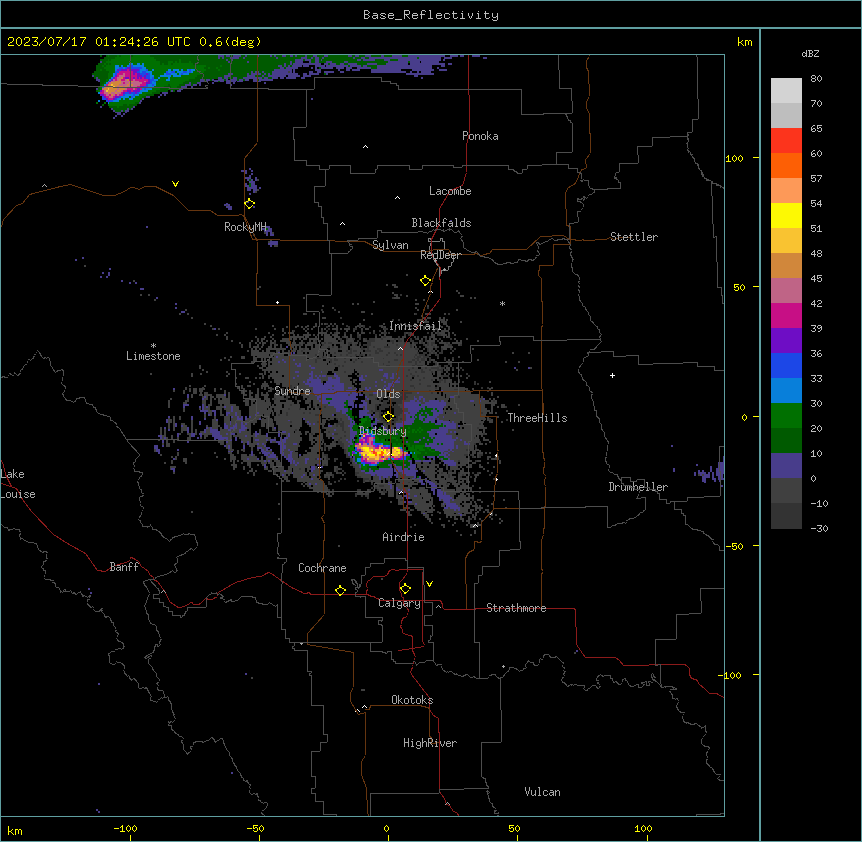The image size is (862, 842).
Task: Click the yellow diamond marker under Cochrane
Action: click(340, 590)
